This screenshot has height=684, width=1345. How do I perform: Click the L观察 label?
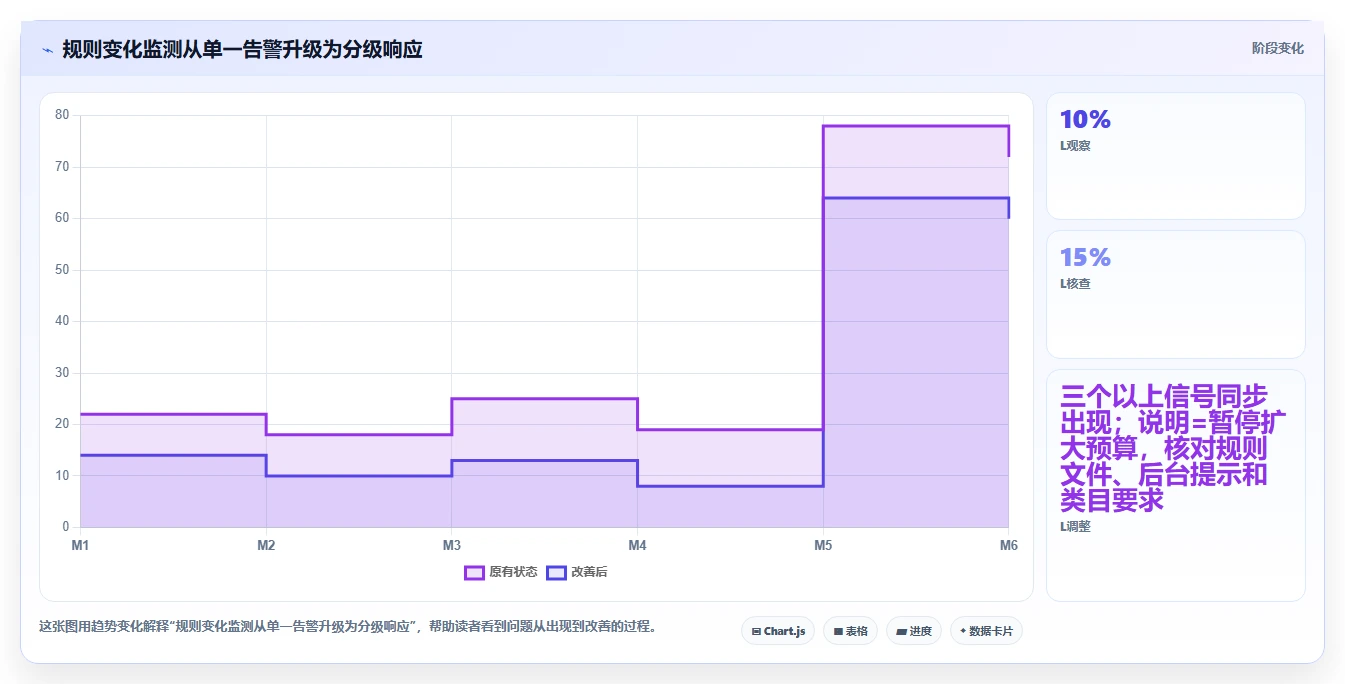pos(1075,145)
